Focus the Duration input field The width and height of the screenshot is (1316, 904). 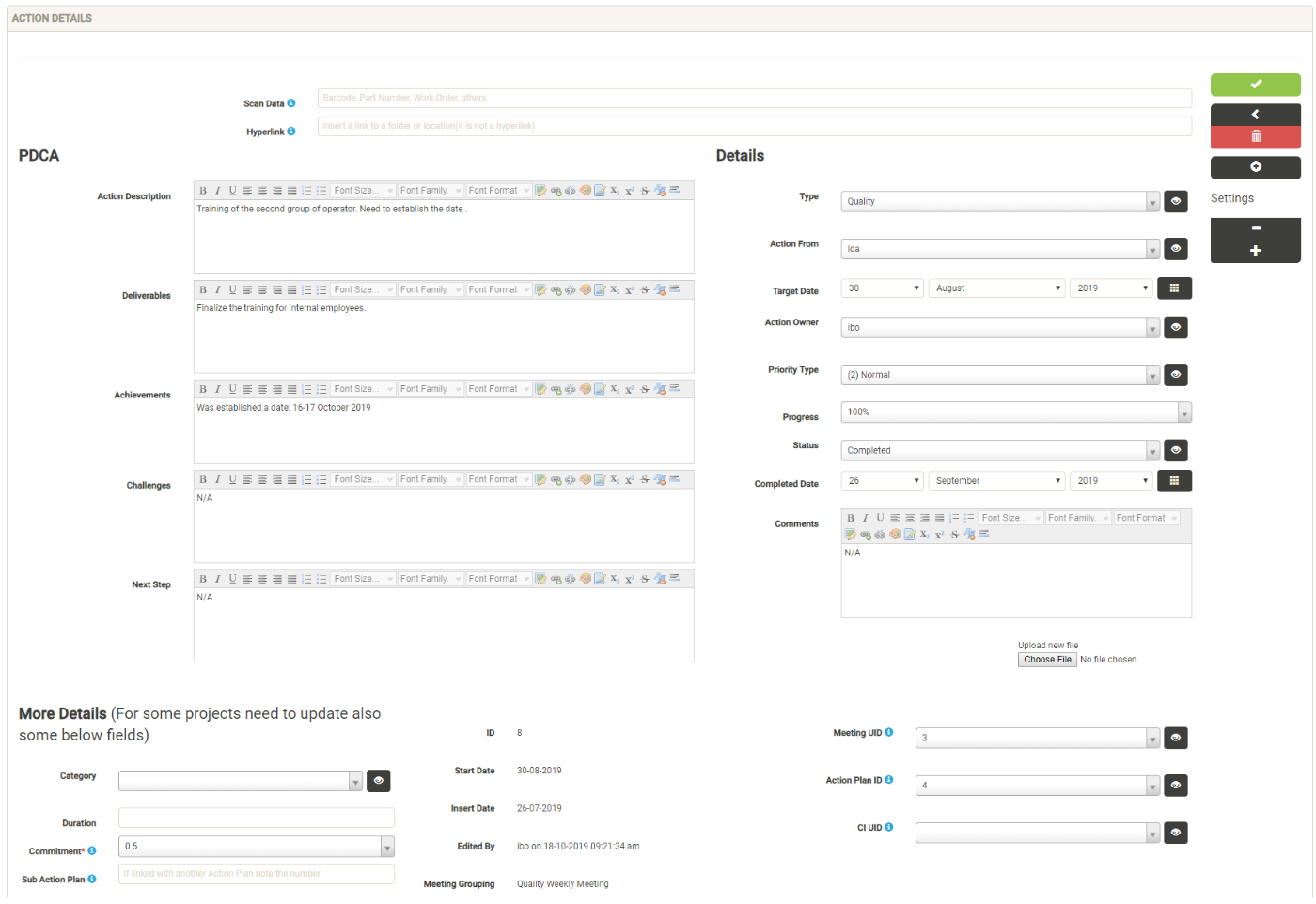coord(257,818)
